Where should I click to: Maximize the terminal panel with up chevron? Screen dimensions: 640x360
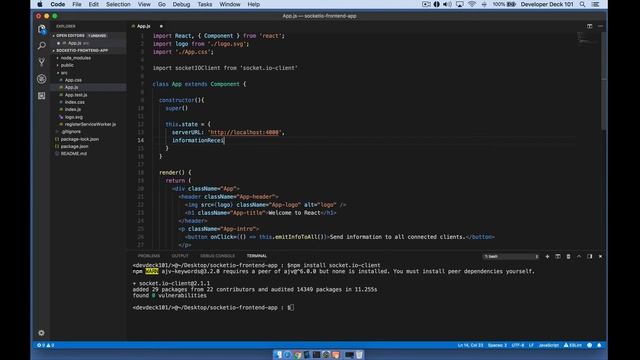pyautogui.click(x=579, y=256)
